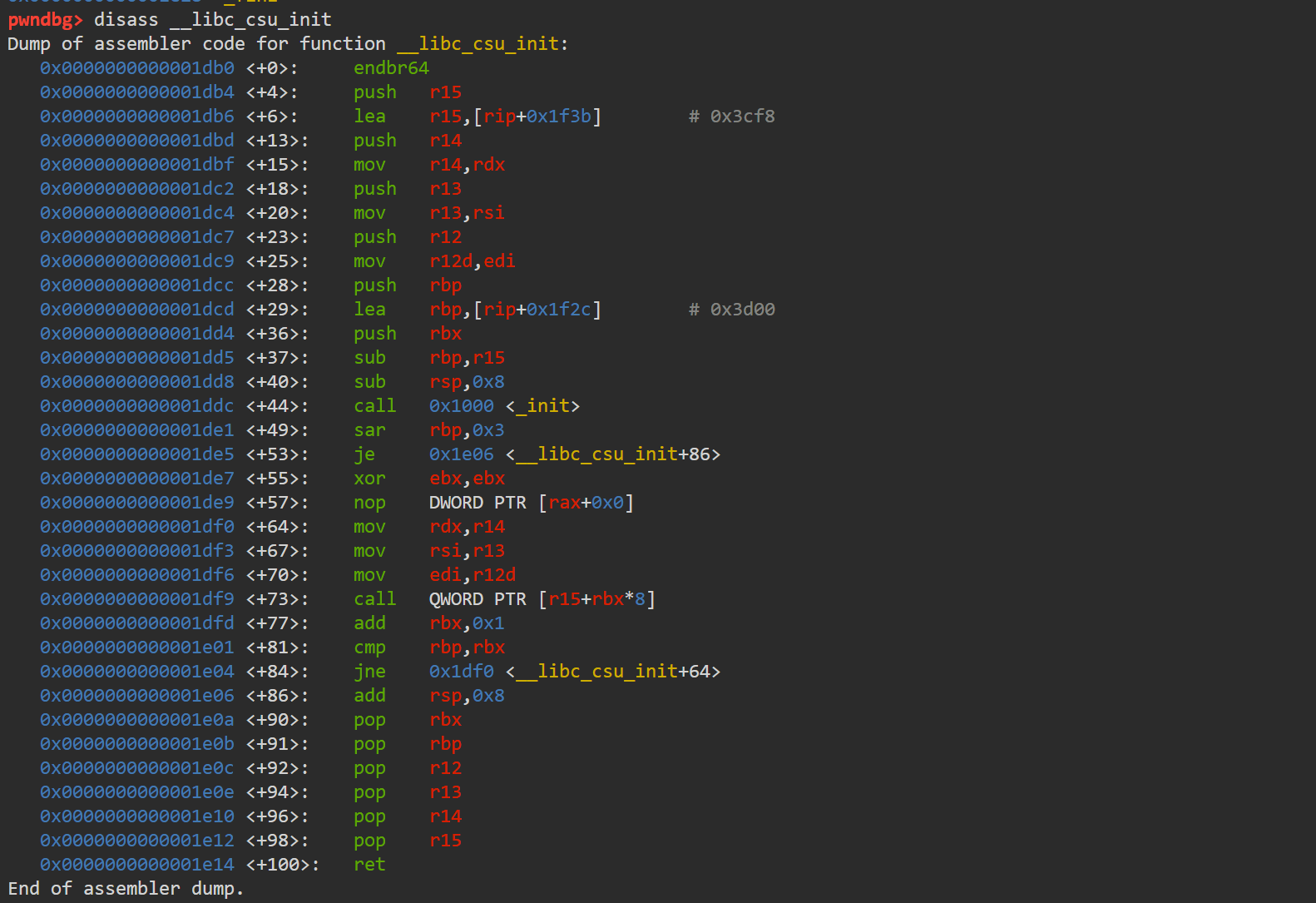Select the <__libc_csu_init+64> symbol

tap(613, 671)
